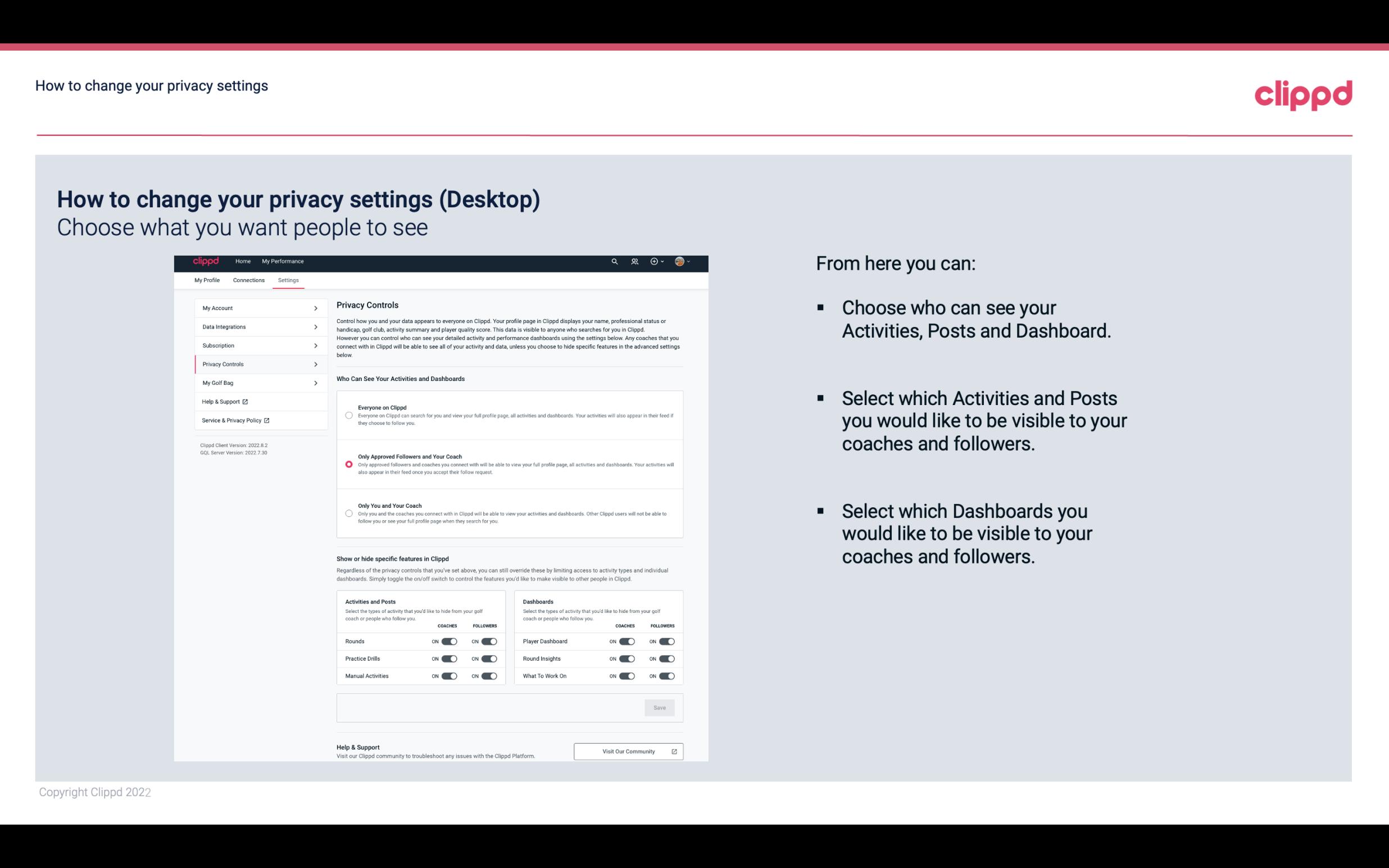
Task: Toggle Rounds visibility for Followers on
Action: (489, 641)
